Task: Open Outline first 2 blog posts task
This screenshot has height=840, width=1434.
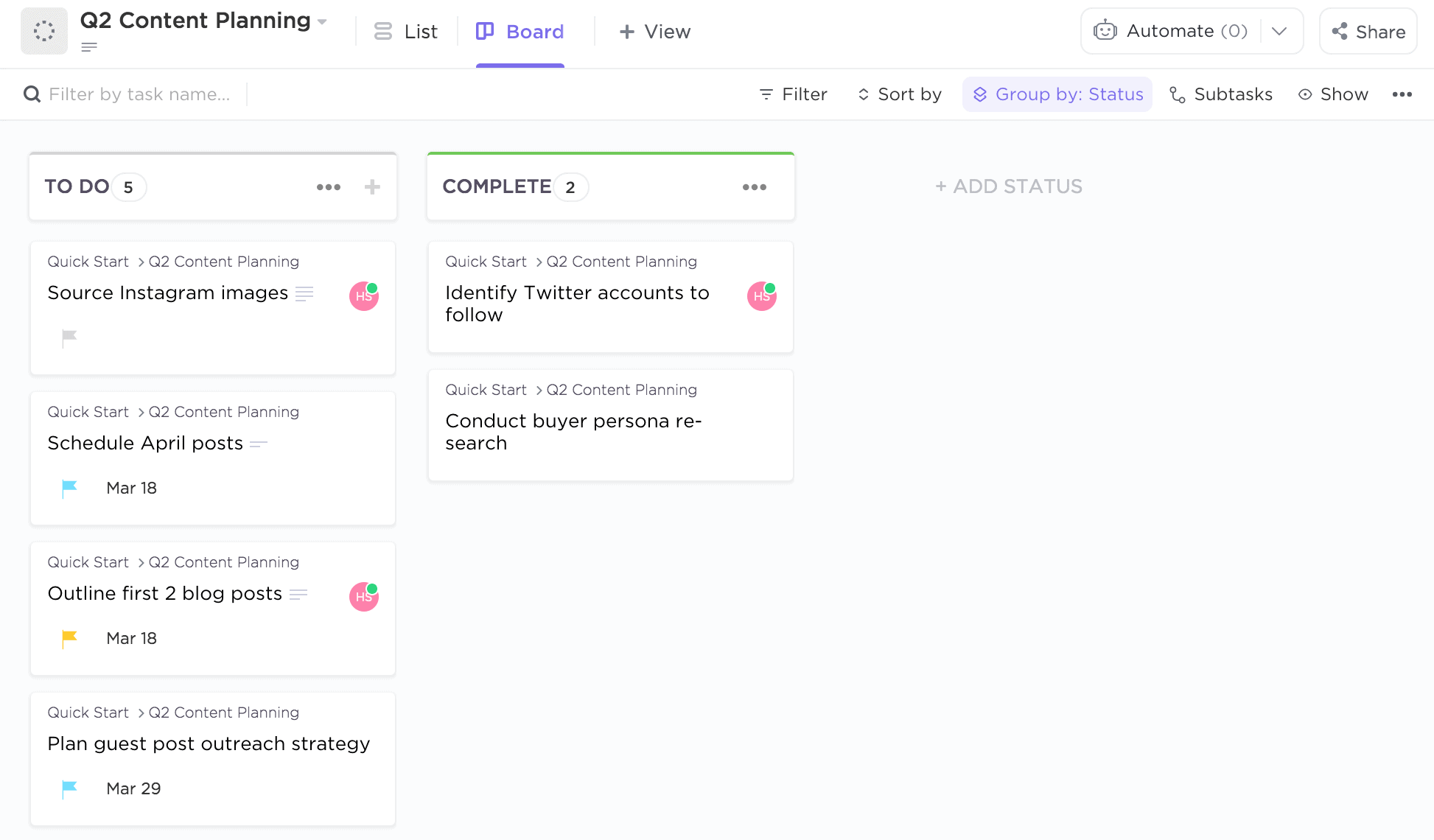Action: (x=165, y=594)
